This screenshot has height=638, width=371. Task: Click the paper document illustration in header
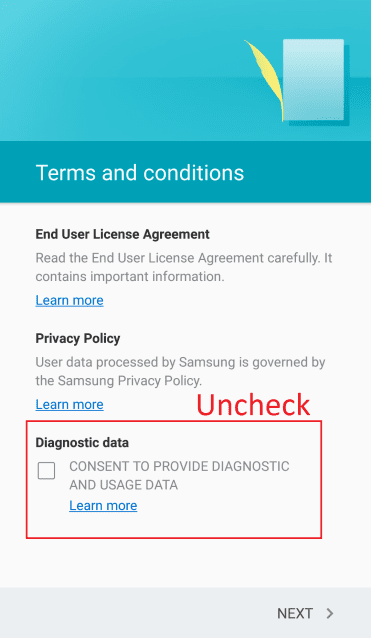pos(314,81)
